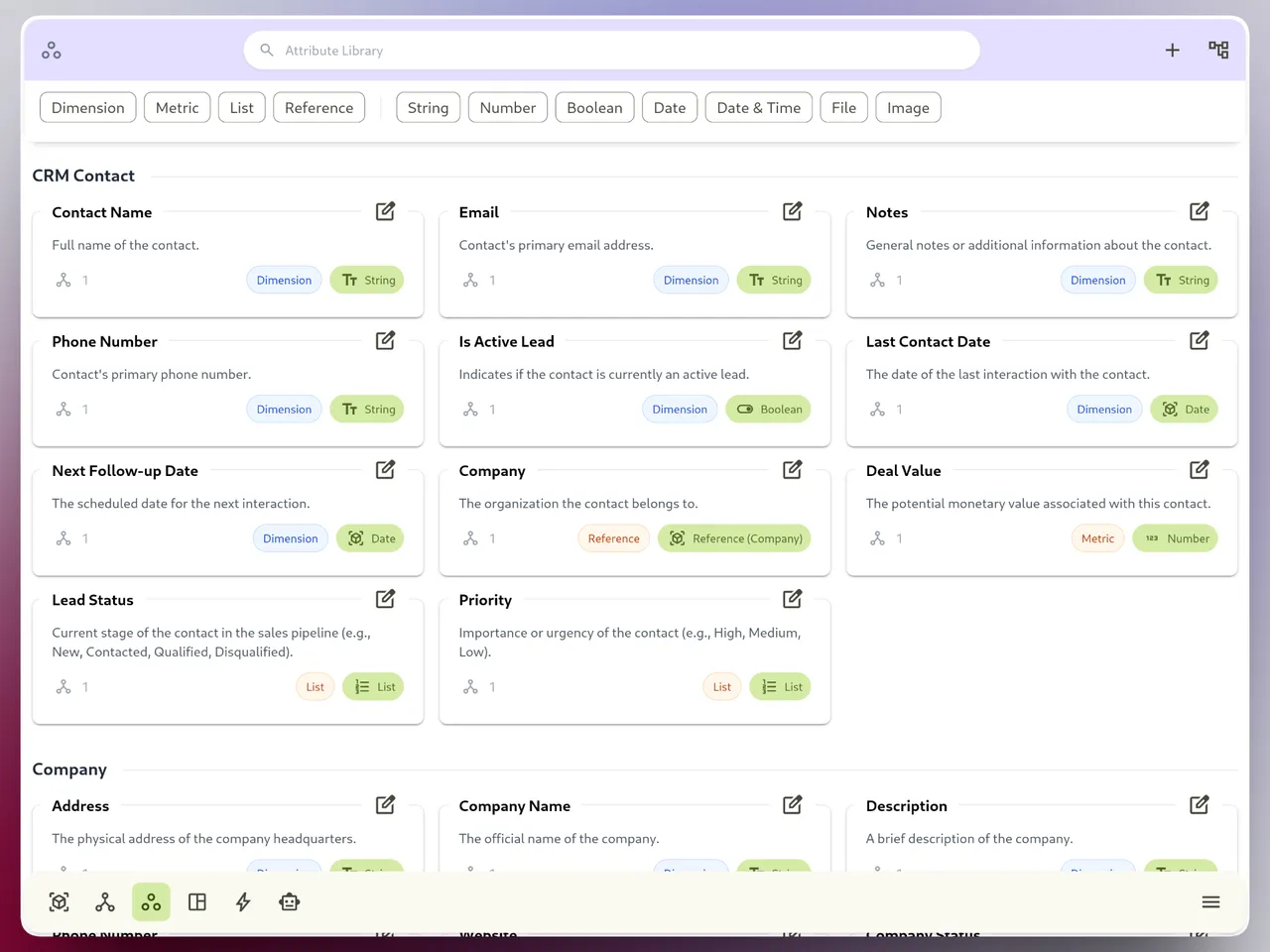Viewport: 1270px width, 952px height.
Task: Edit the Contact Name attribute
Action: (x=385, y=211)
